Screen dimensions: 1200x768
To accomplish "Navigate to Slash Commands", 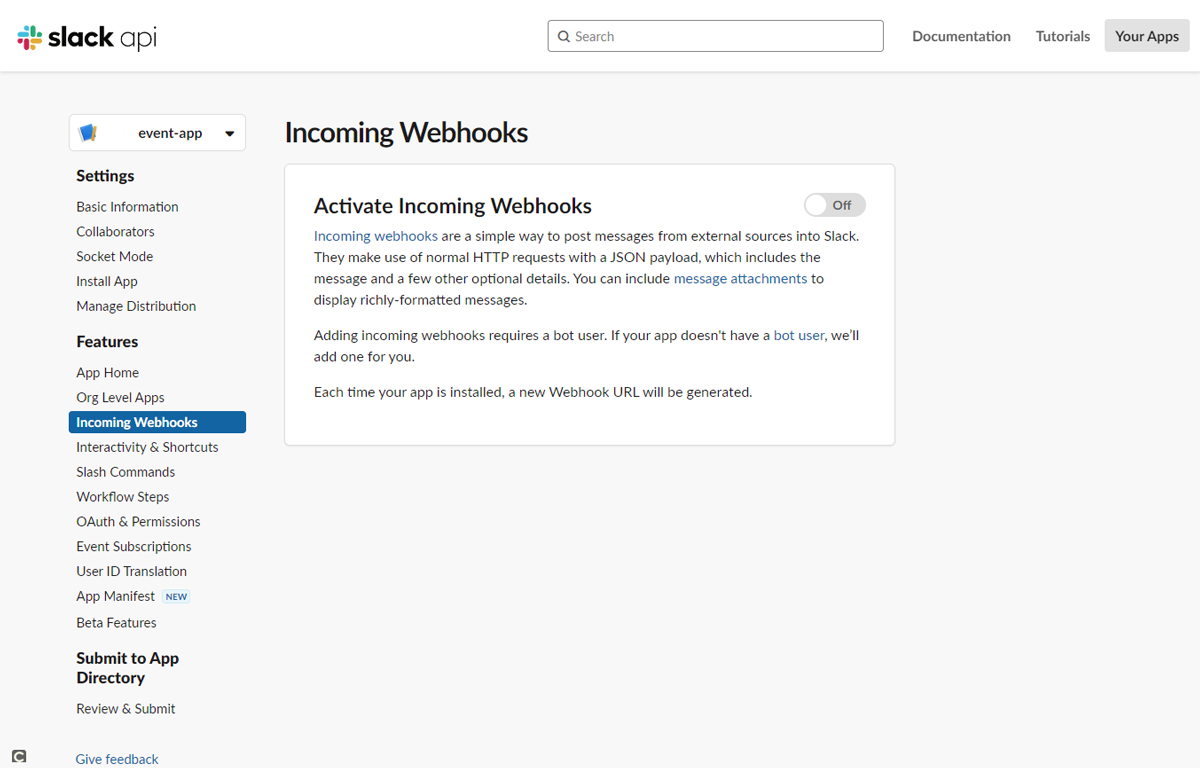I will tap(125, 472).
